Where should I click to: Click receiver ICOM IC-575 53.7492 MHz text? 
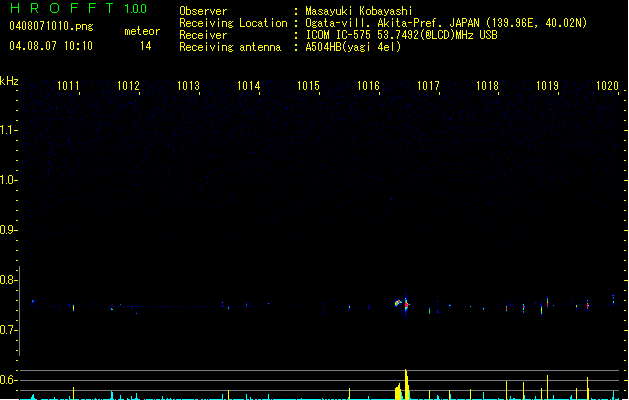[x=401, y=35]
